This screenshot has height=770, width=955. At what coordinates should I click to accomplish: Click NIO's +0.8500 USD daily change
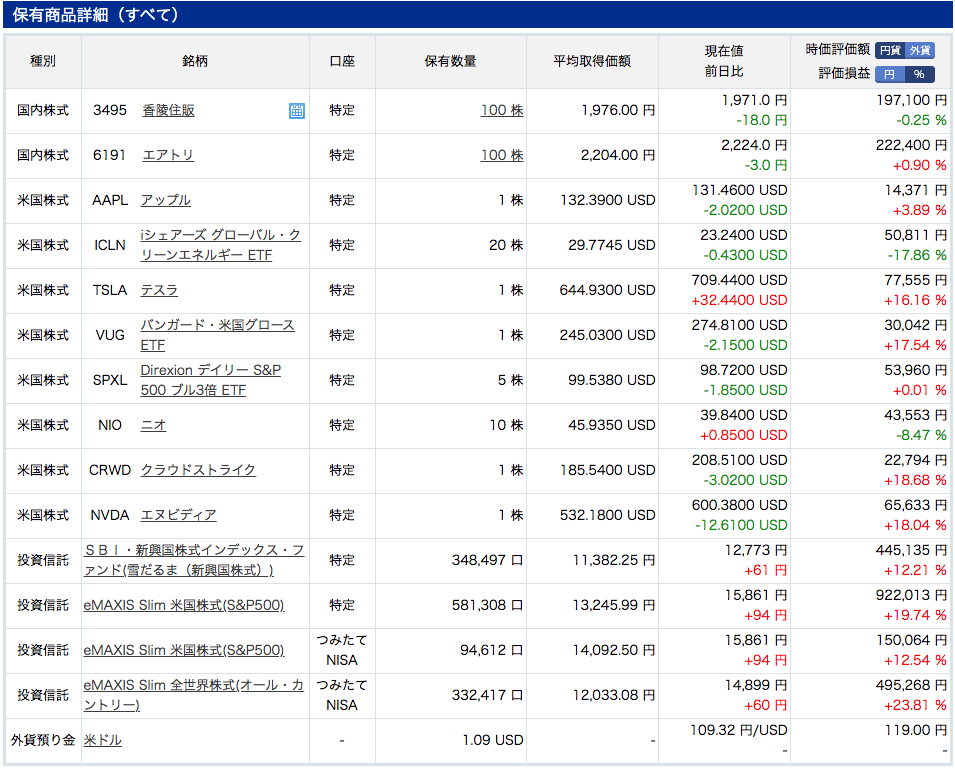[744, 436]
